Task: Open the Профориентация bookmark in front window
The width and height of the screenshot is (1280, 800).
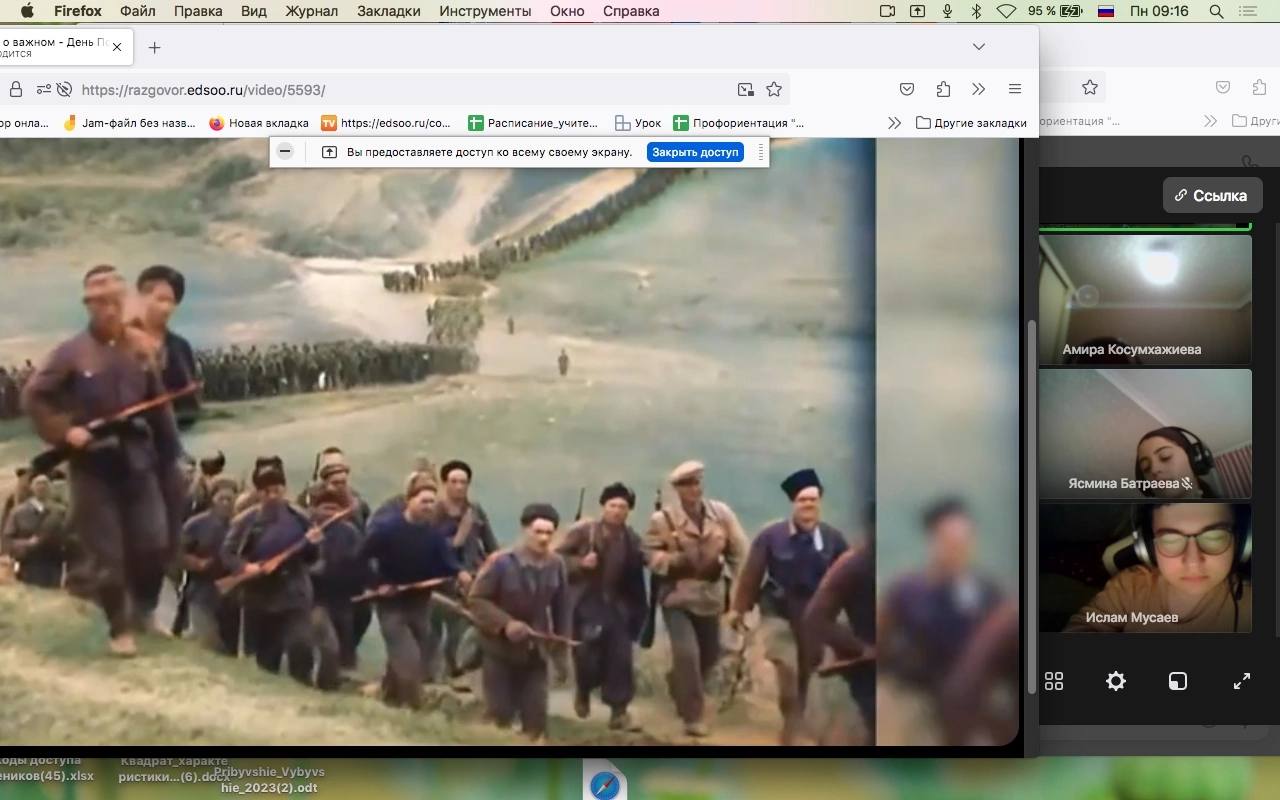Action: pyautogui.click(x=738, y=123)
